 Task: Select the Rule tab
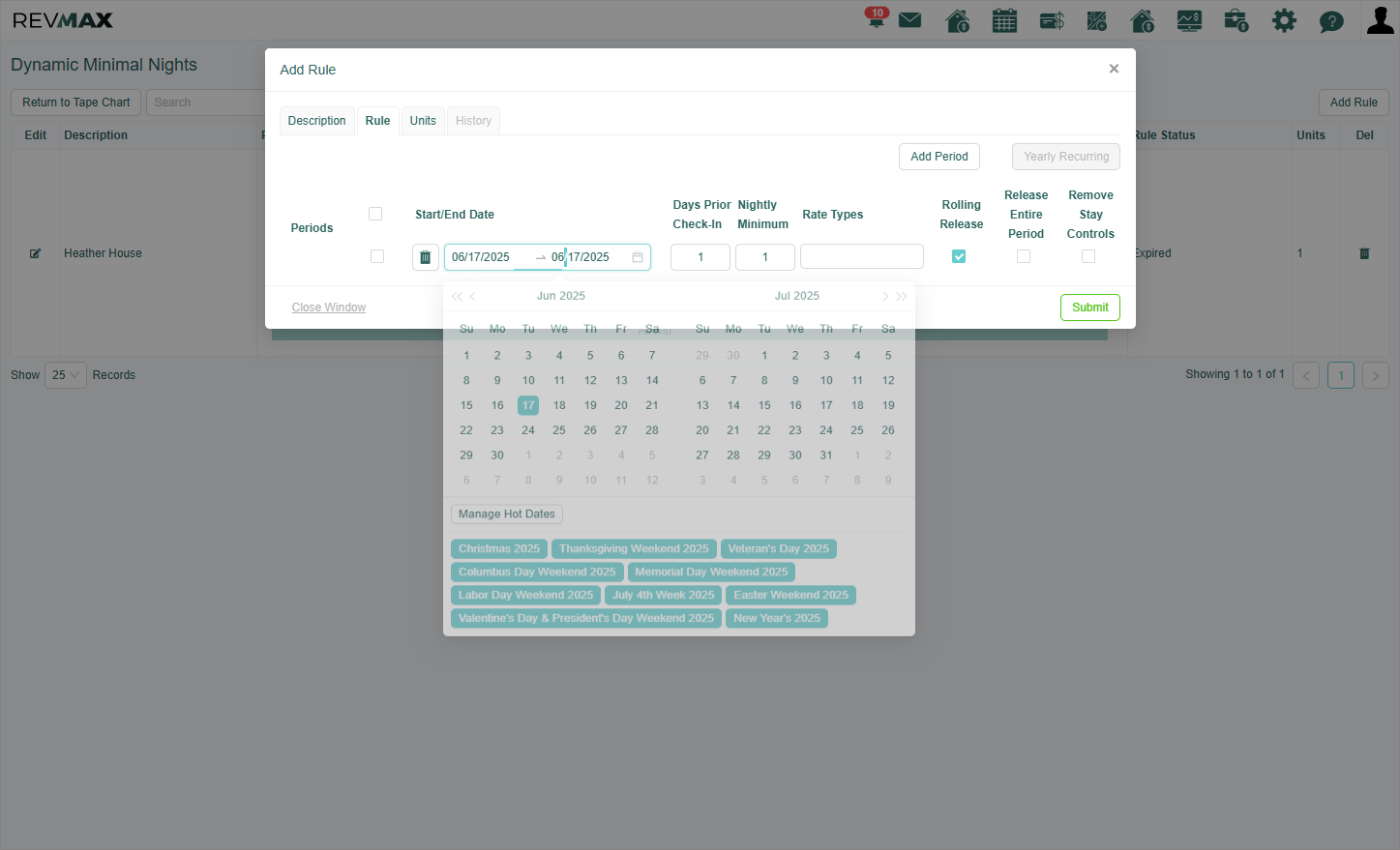click(x=378, y=121)
